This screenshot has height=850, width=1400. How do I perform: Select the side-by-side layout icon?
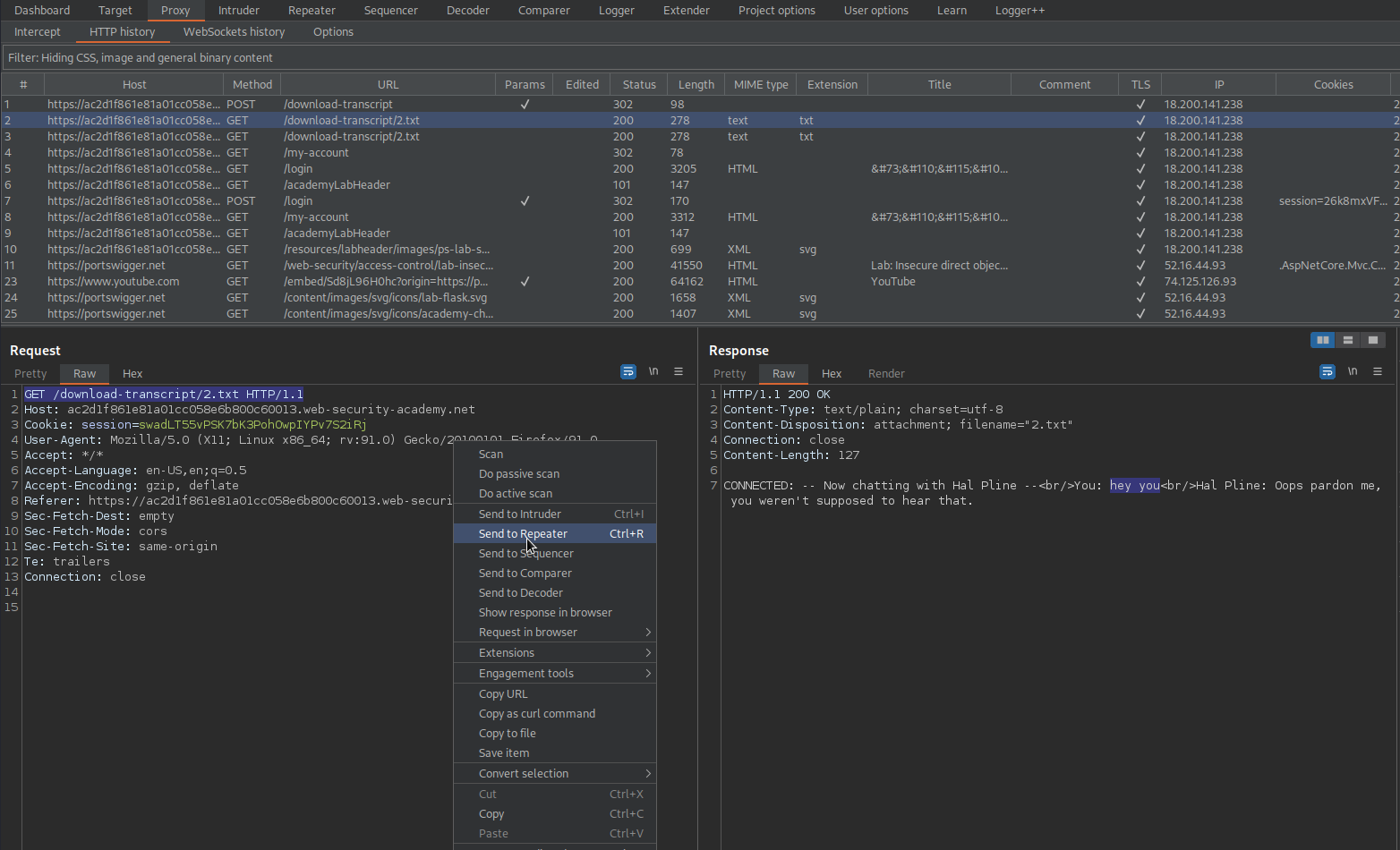pos(1323,340)
